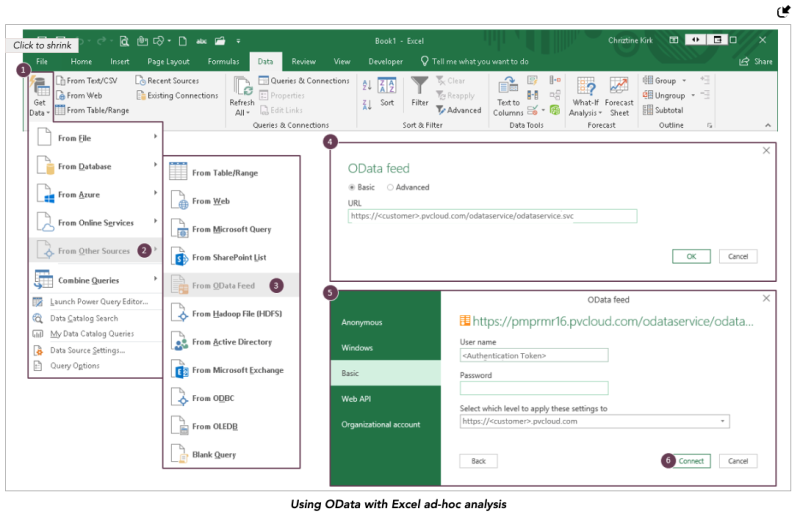Switch to the Review tab
This screenshot has height=514, width=800.
[304, 61]
